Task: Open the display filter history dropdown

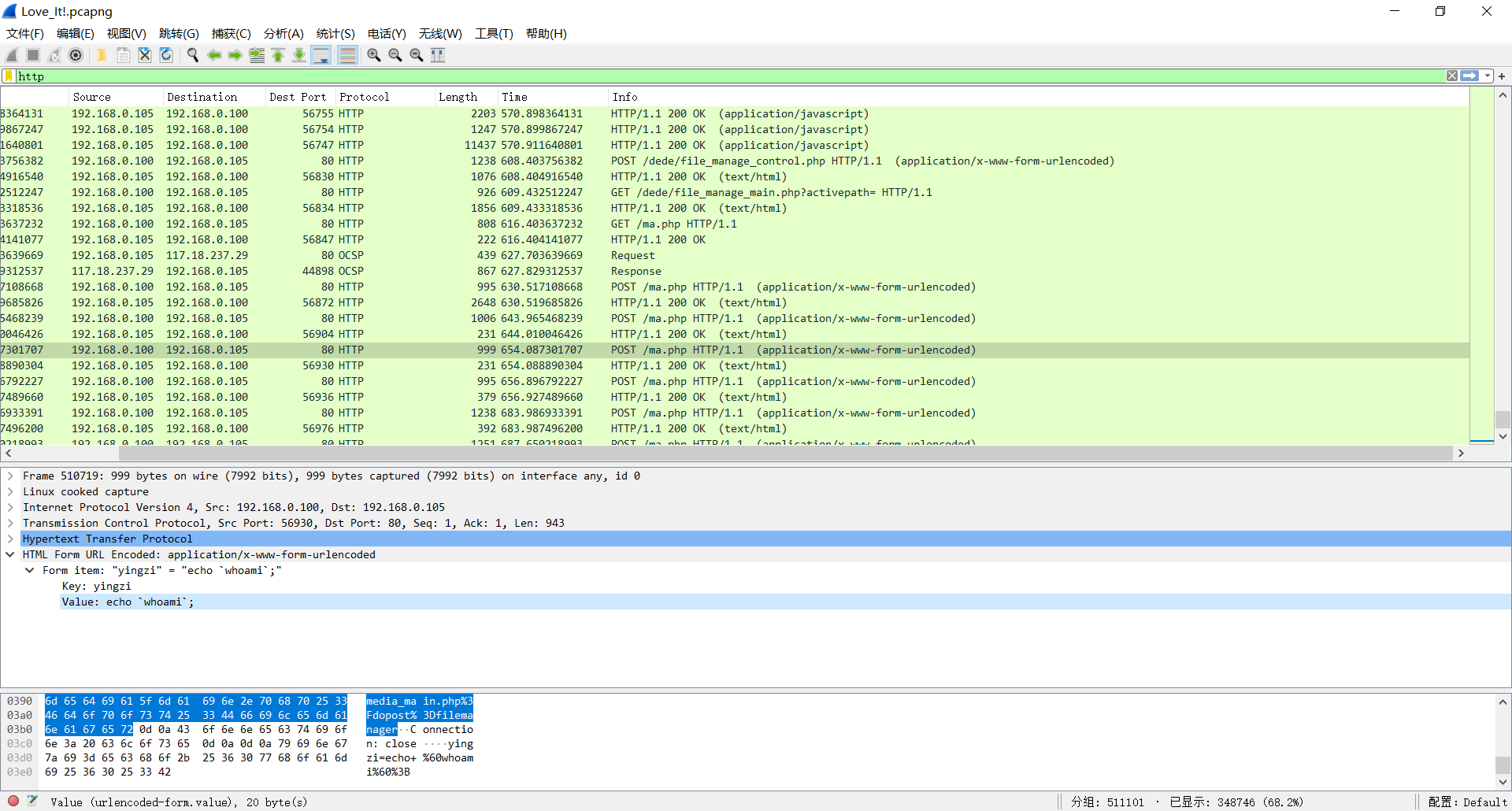Action: tap(1488, 76)
